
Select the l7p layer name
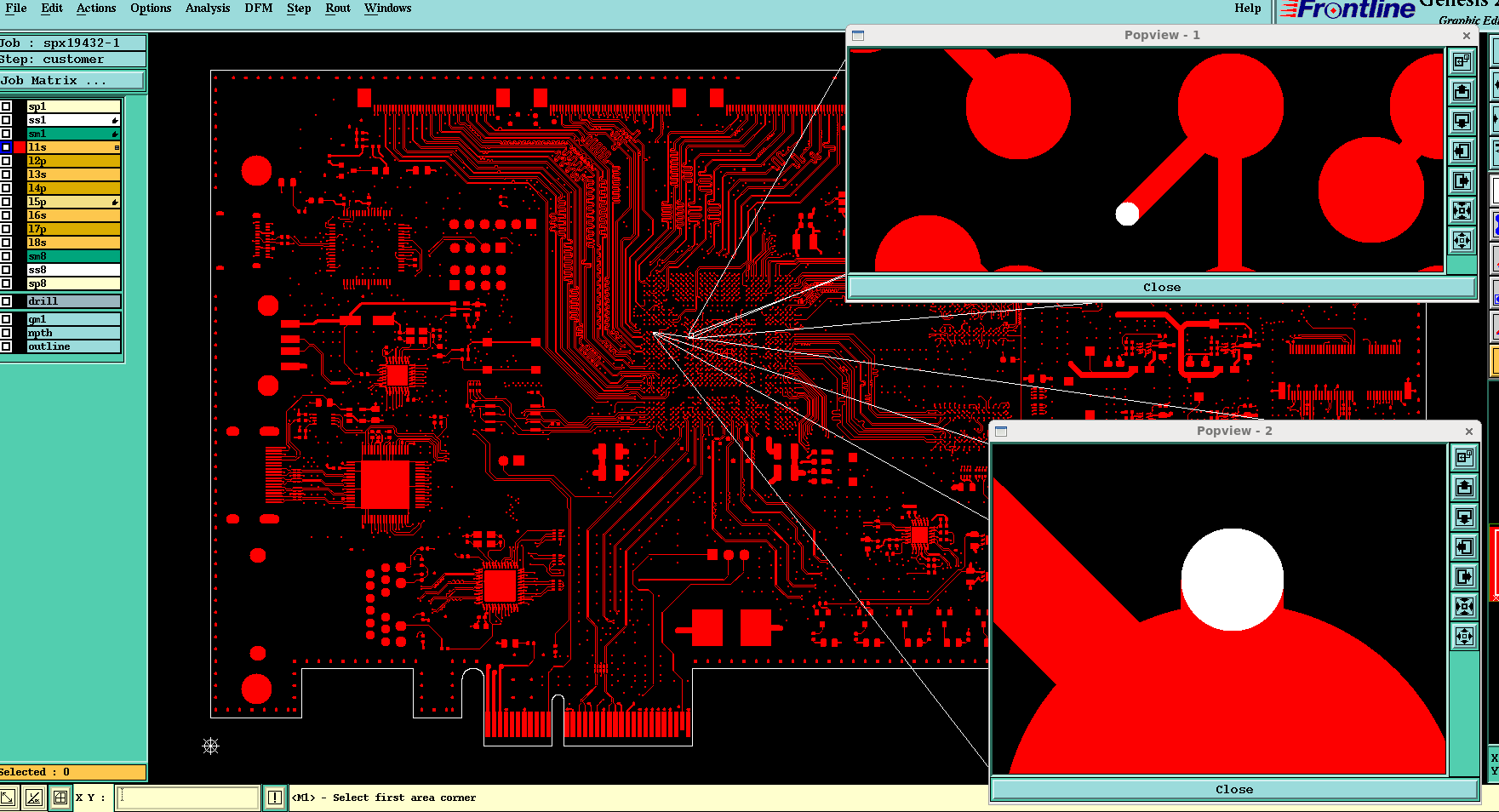[74, 229]
